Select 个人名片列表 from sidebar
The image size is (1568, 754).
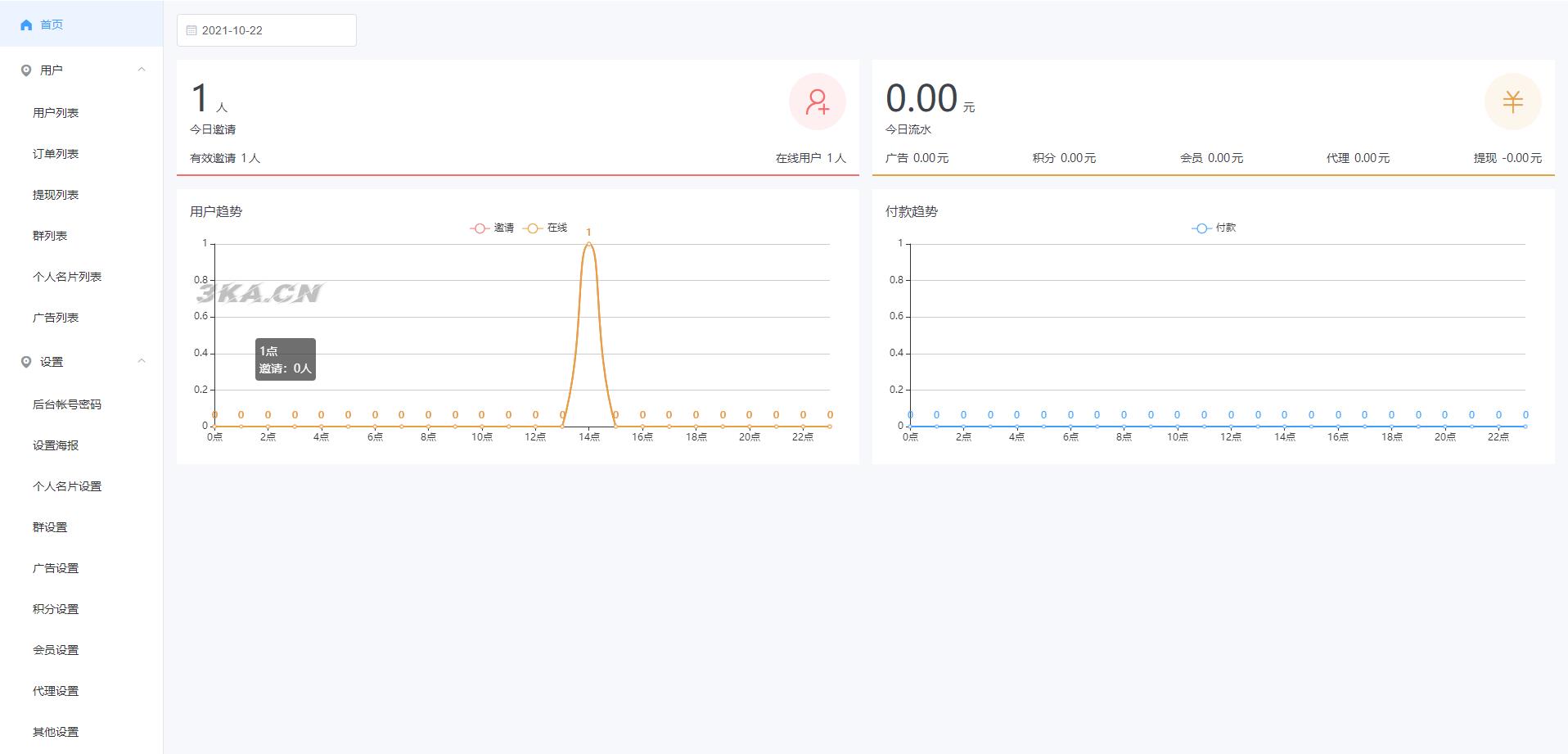point(67,277)
